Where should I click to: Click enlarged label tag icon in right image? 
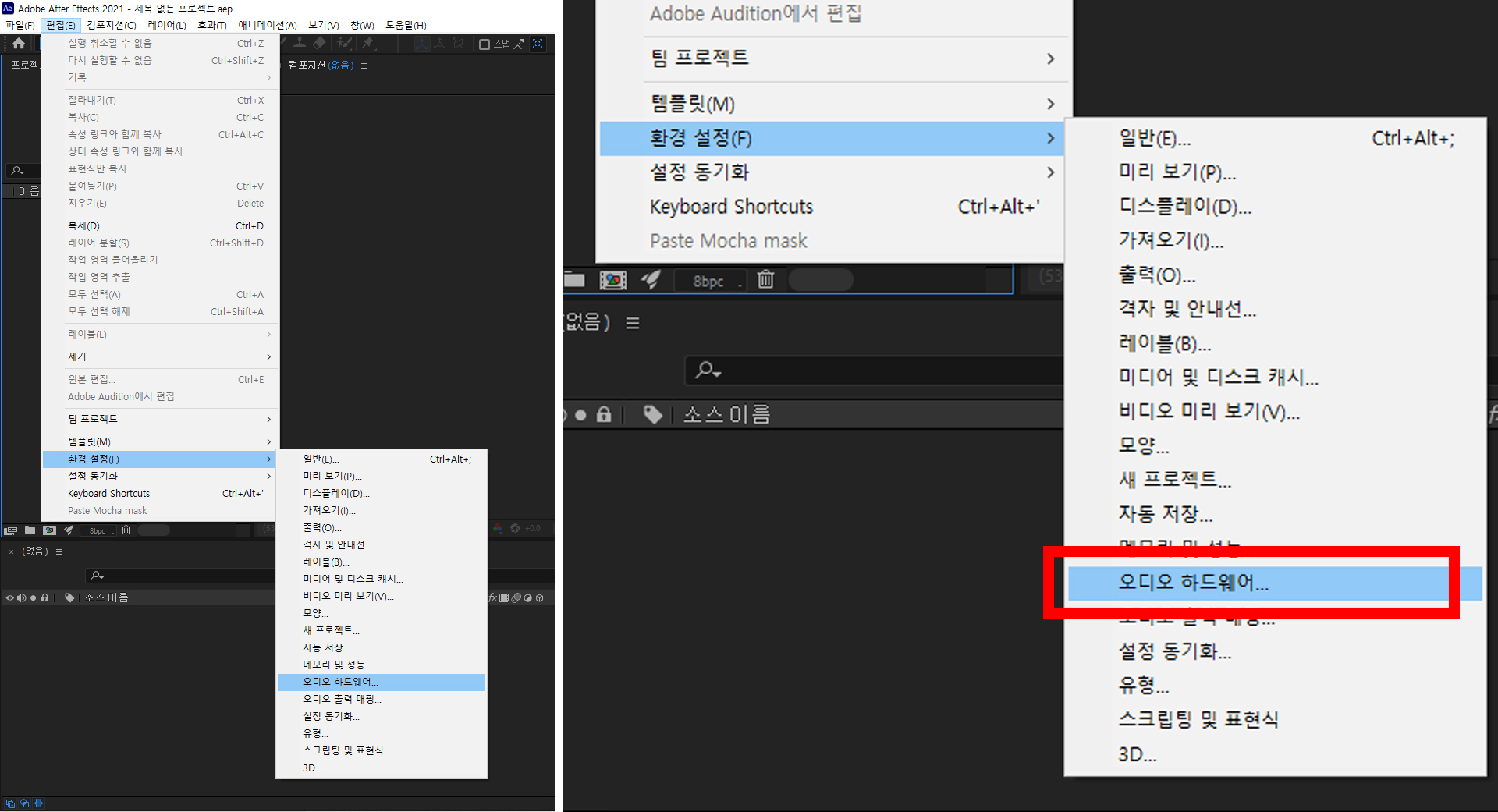pyautogui.click(x=653, y=414)
